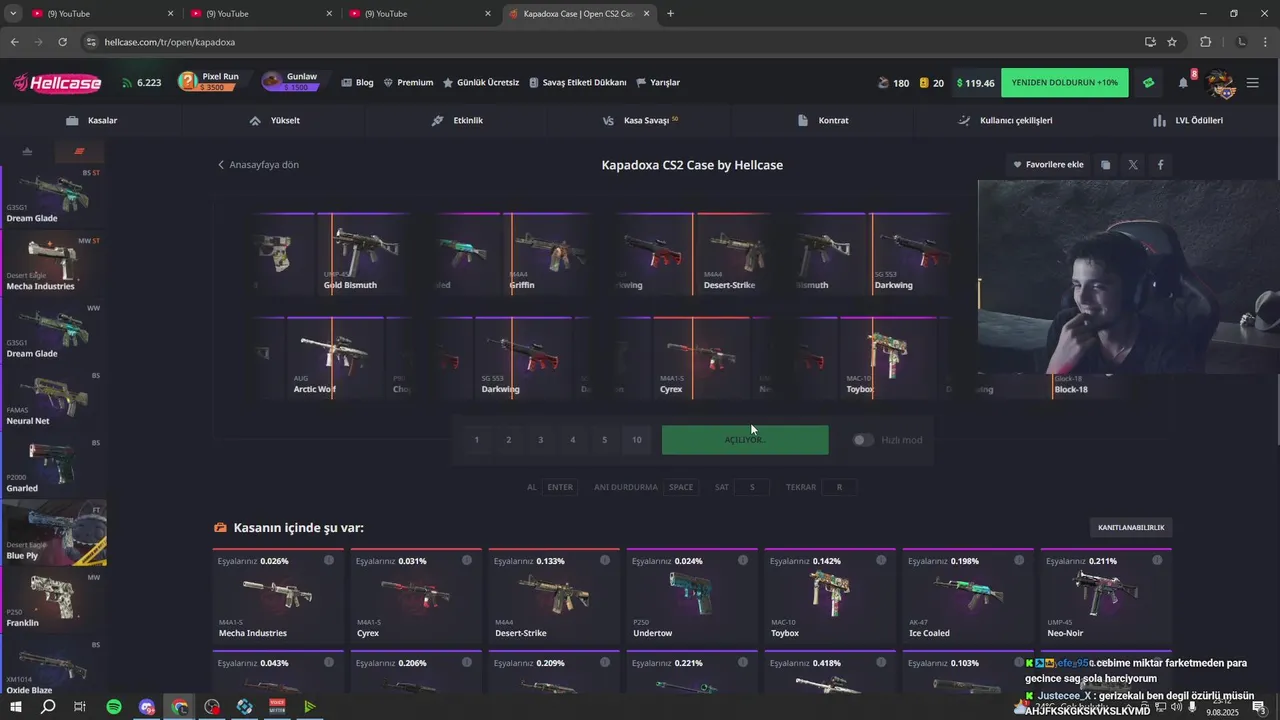Image resolution: width=1280 pixels, height=720 pixels.
Task: Open the notifications bell
Action: click(1184, 83)
